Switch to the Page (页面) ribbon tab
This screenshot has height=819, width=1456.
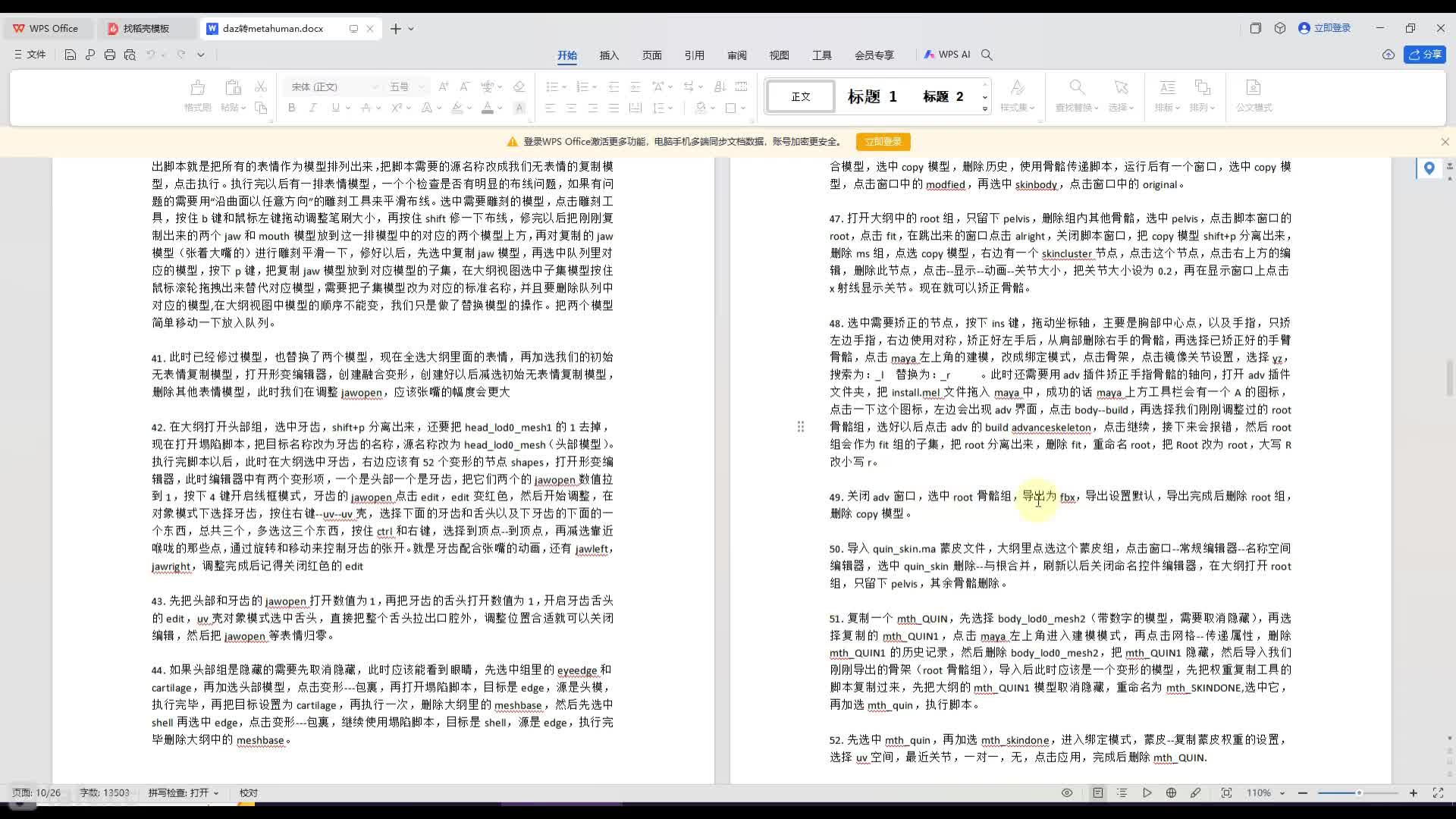coord(651,55)
